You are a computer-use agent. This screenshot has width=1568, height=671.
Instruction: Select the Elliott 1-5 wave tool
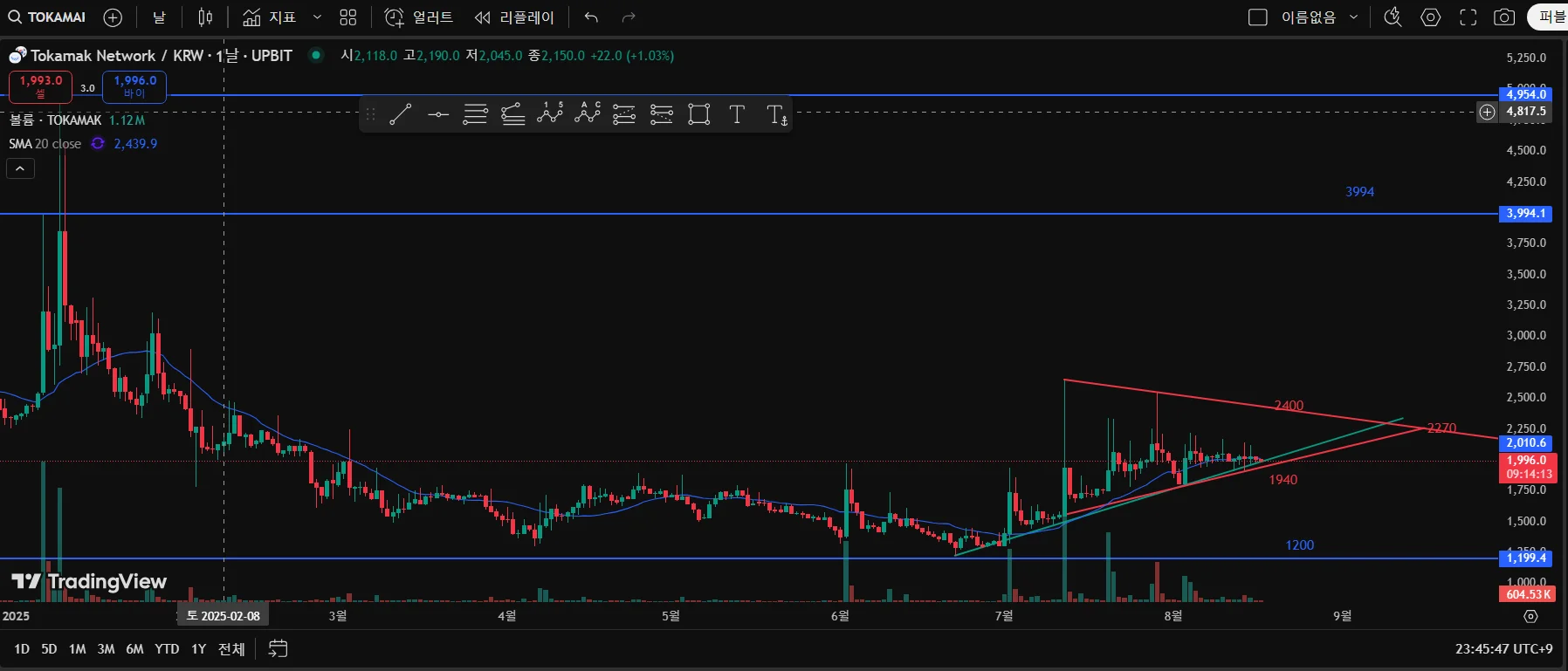tap(550, 114)
